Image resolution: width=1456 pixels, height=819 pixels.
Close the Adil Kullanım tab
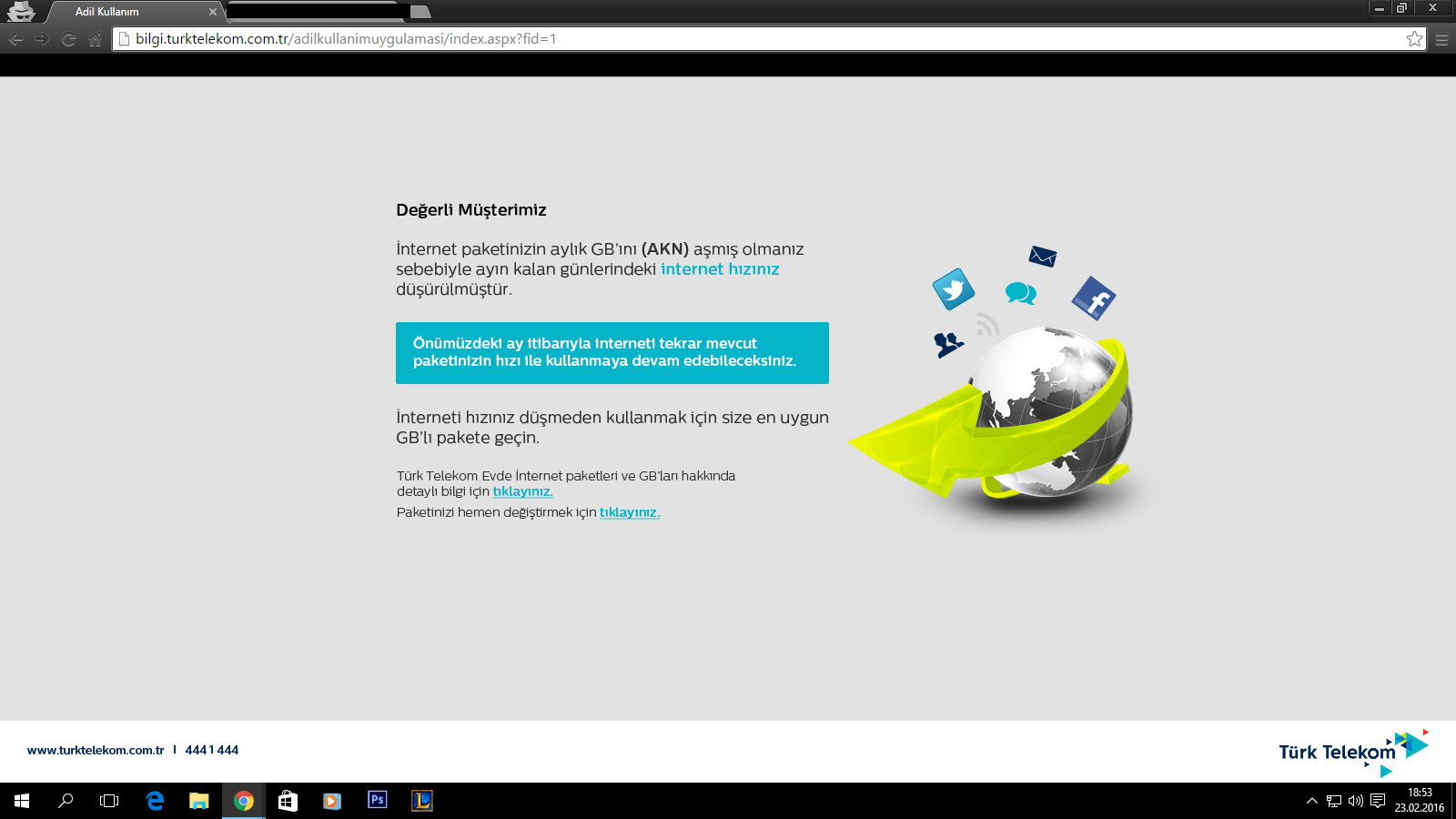(213, 12)
